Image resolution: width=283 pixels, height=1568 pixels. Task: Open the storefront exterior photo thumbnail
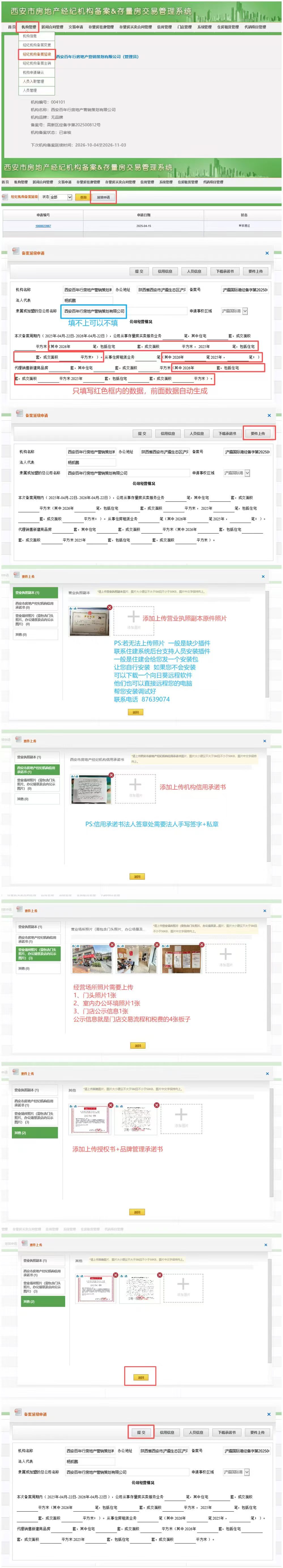92,959
